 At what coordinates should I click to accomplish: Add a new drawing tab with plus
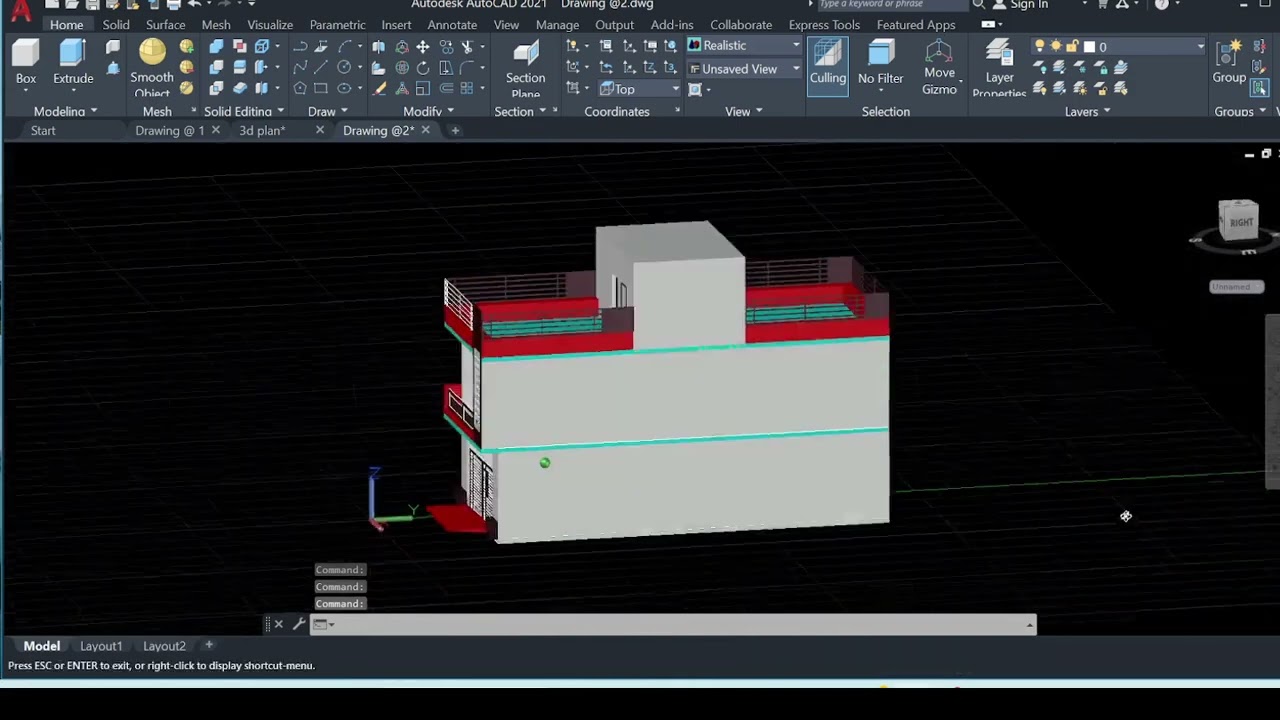455,130
